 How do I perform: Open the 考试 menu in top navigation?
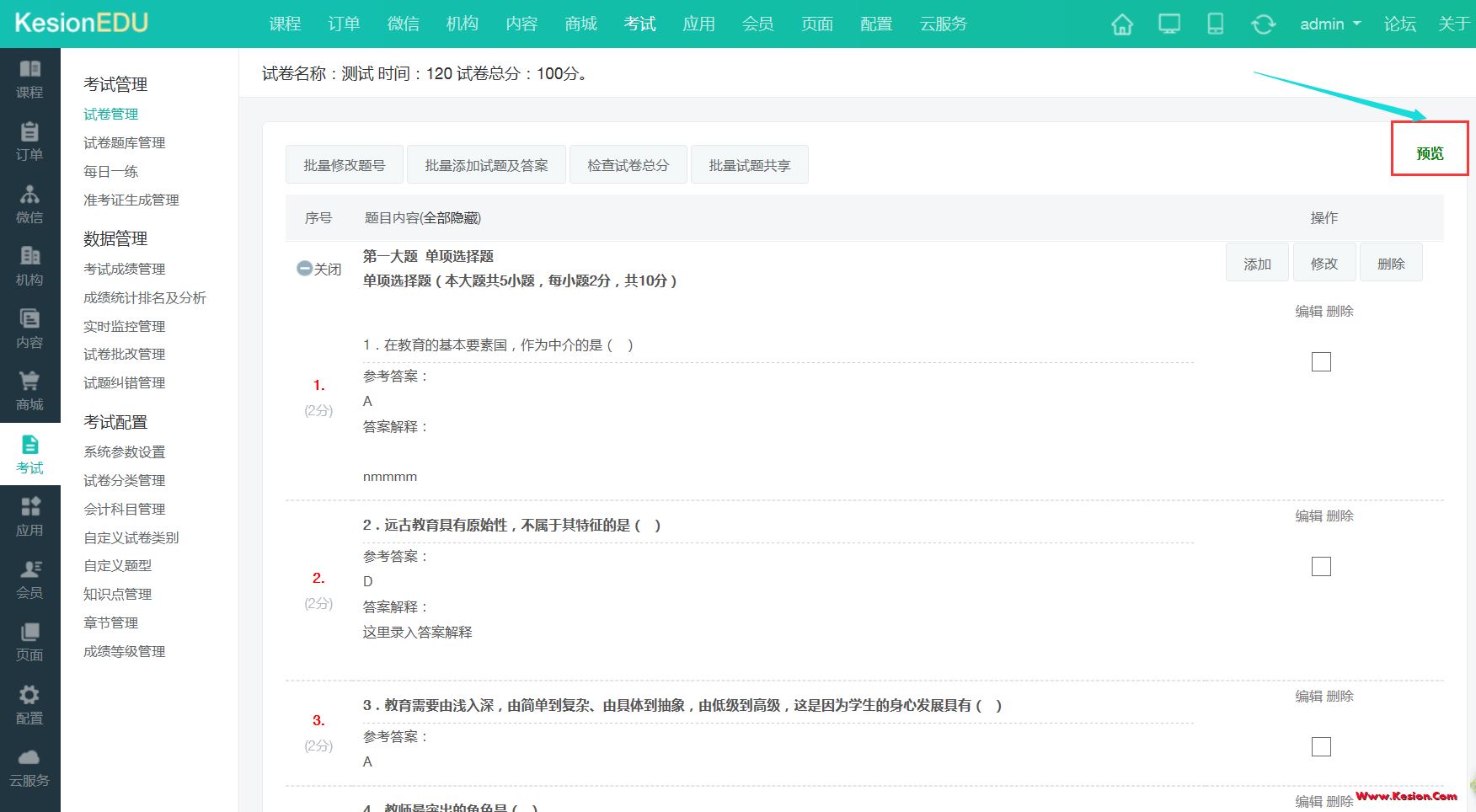(x=639, y=24)
